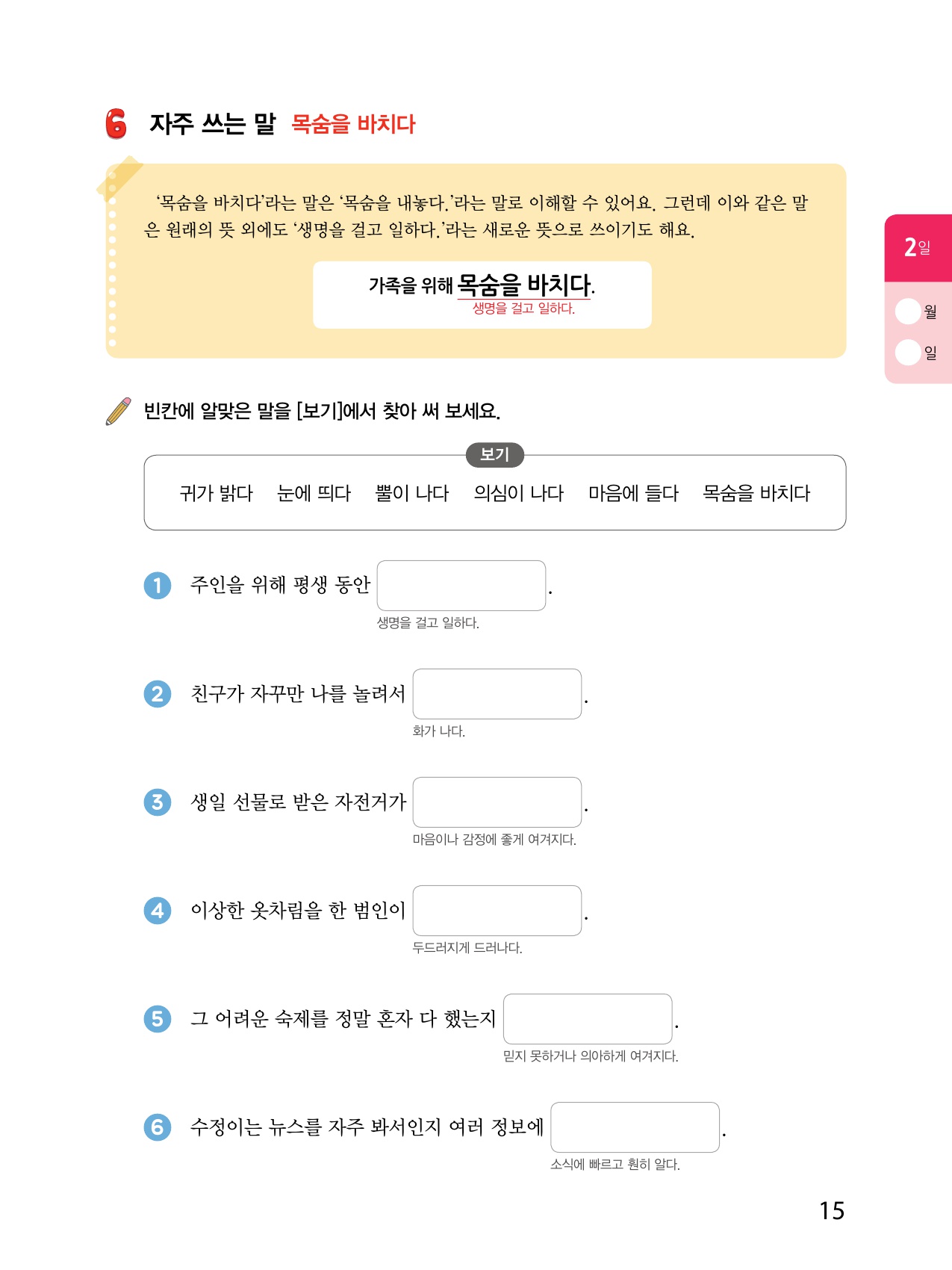Click the blank after 주인을 위해 평생 동안

coord(461,586)
